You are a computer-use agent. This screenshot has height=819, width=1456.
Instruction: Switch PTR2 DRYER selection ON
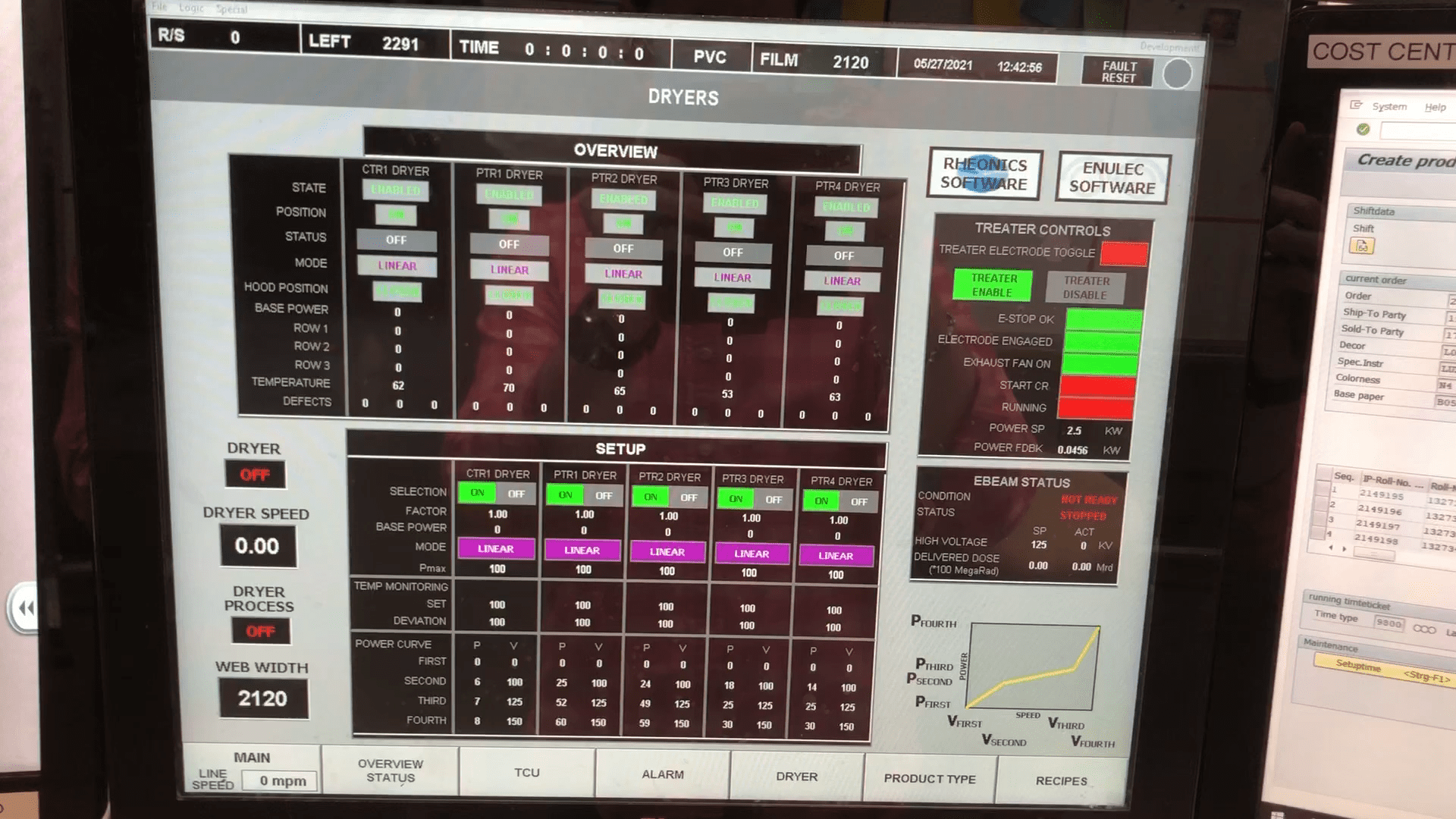651,497
